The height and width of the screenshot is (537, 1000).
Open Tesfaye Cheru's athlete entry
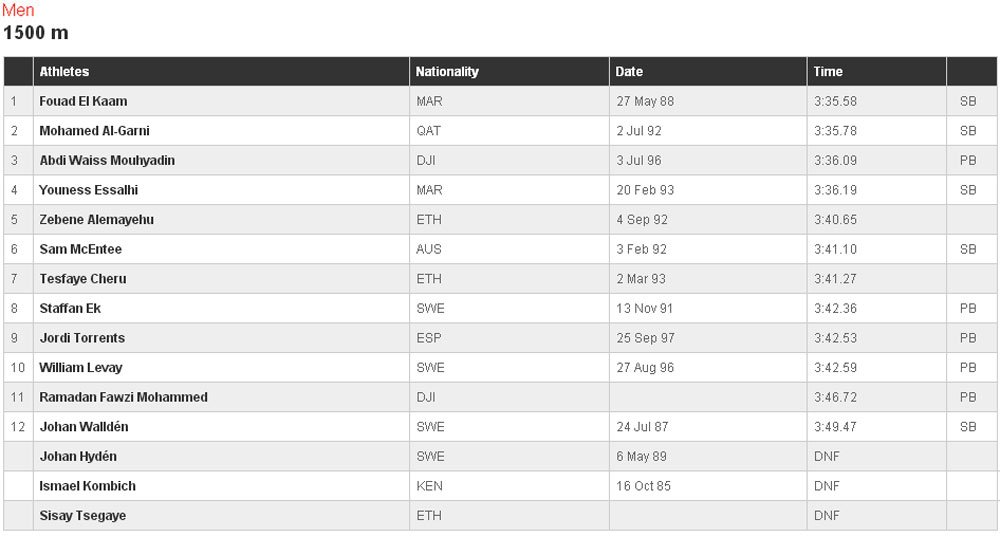coord(83,279)
